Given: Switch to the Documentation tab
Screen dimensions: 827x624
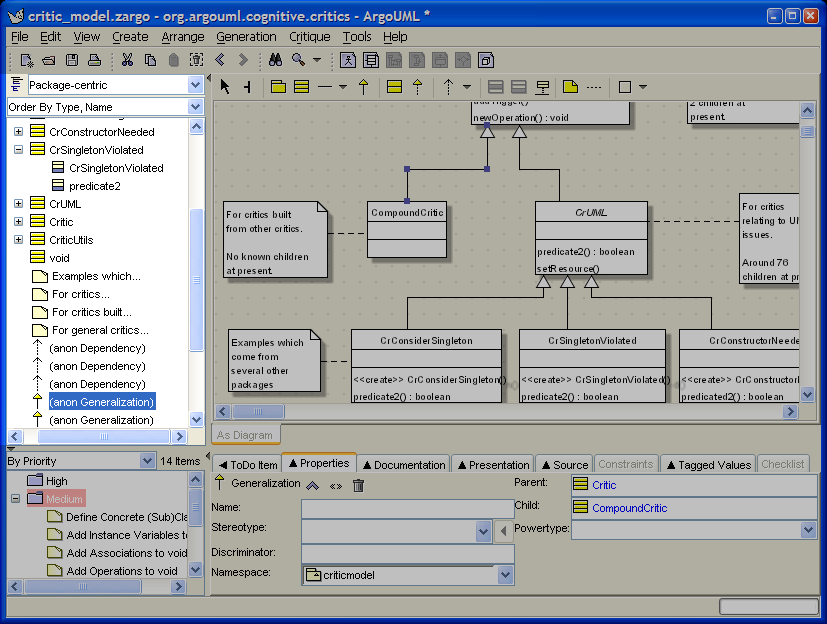Looking at the screenshot, I should click(403, 464).
